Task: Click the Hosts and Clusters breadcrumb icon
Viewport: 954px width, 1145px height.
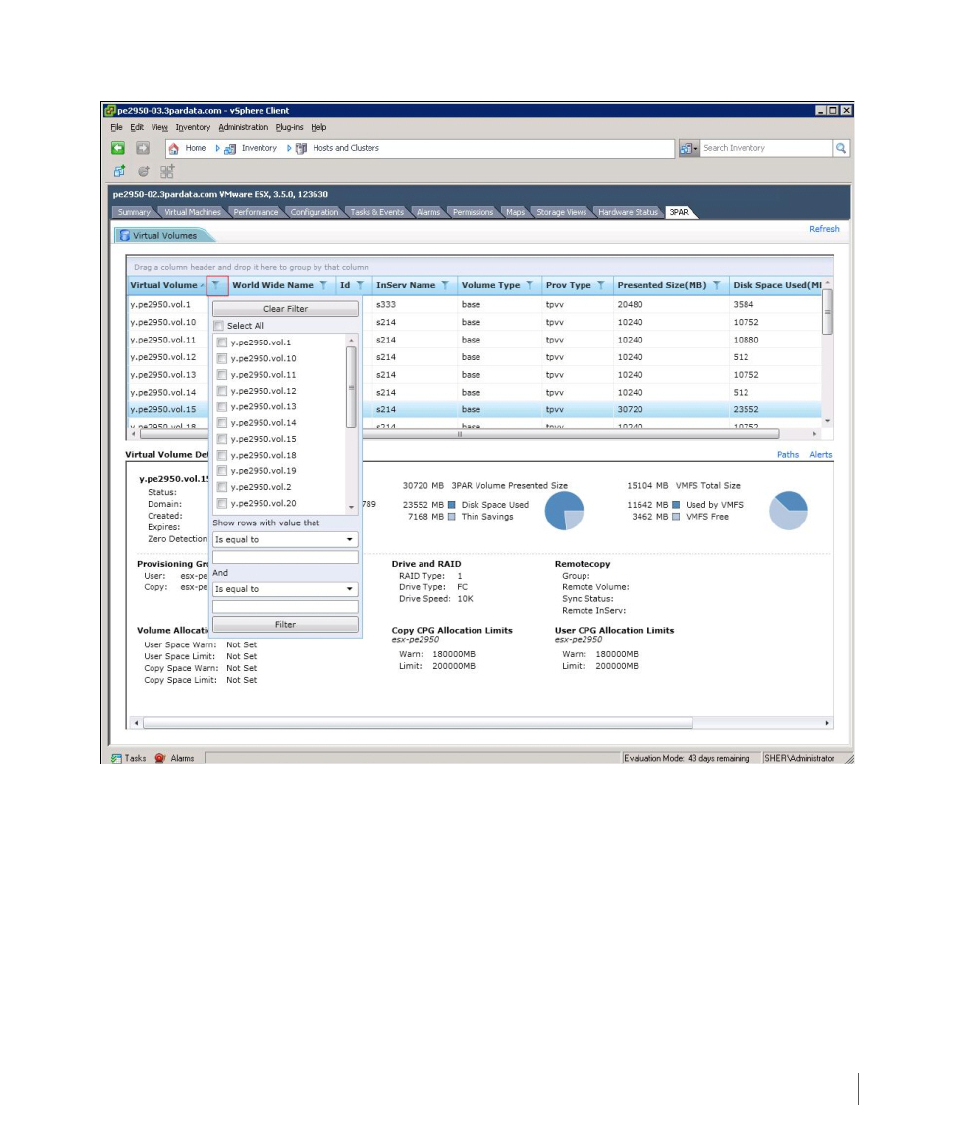Action: point(301,148)
